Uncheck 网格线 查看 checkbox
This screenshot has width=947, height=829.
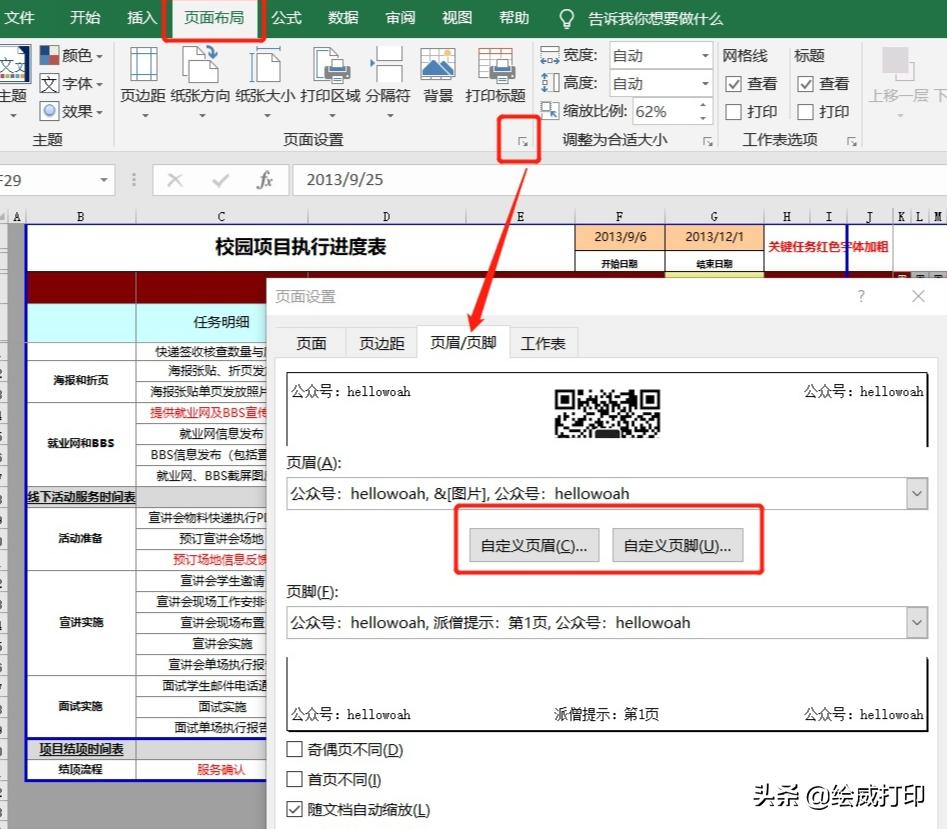(734, 84)
